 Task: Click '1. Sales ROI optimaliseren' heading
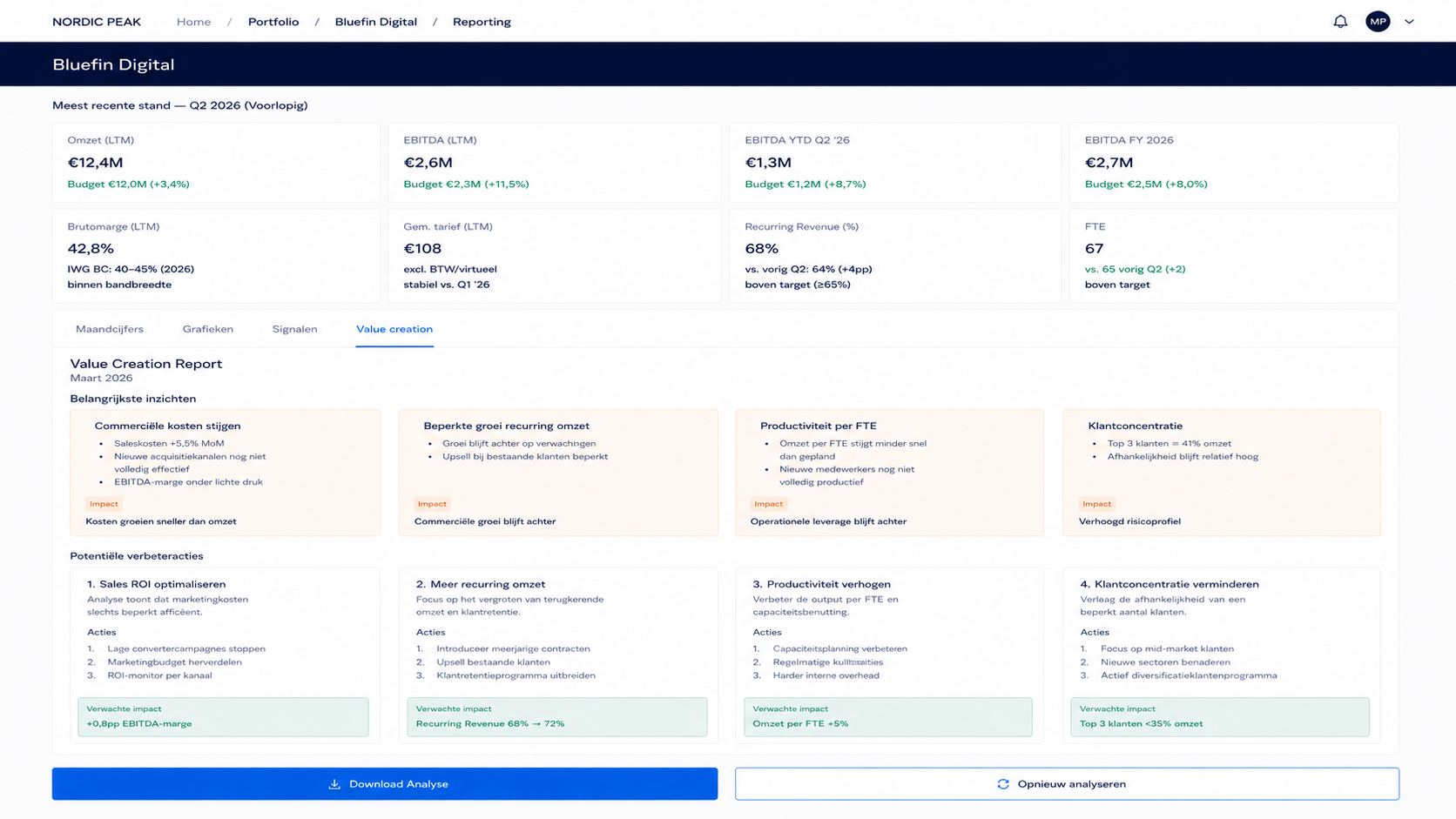coord(156,584)
